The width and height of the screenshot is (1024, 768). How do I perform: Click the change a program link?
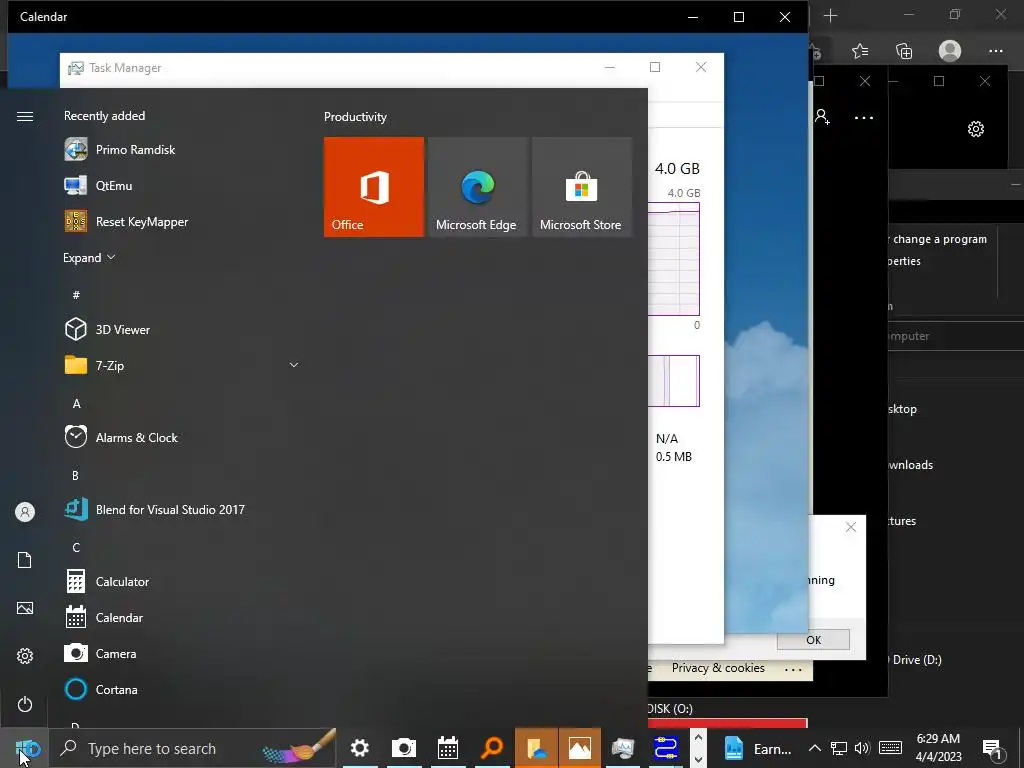(940, 239)
